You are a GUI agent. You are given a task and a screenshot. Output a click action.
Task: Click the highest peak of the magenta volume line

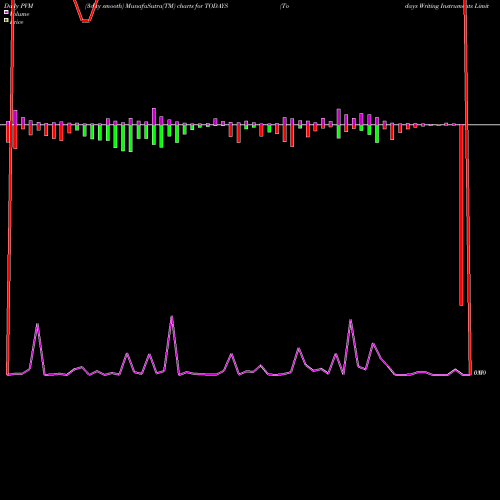172,317
